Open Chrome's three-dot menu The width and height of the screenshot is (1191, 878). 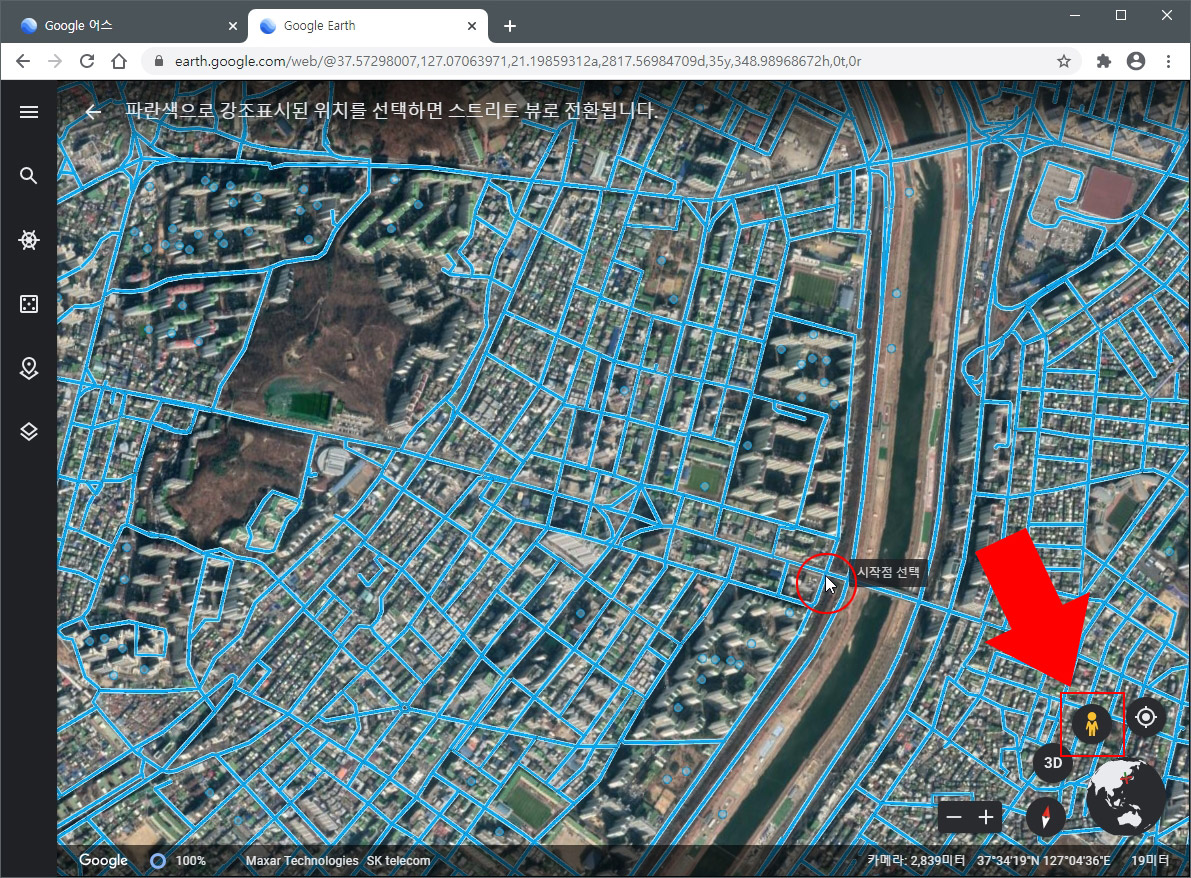click(1168, 61)
